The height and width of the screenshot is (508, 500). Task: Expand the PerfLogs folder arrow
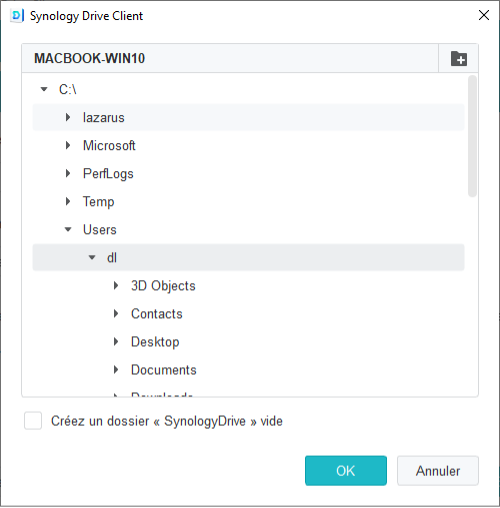pyautogui.click(x=68, y=173)
